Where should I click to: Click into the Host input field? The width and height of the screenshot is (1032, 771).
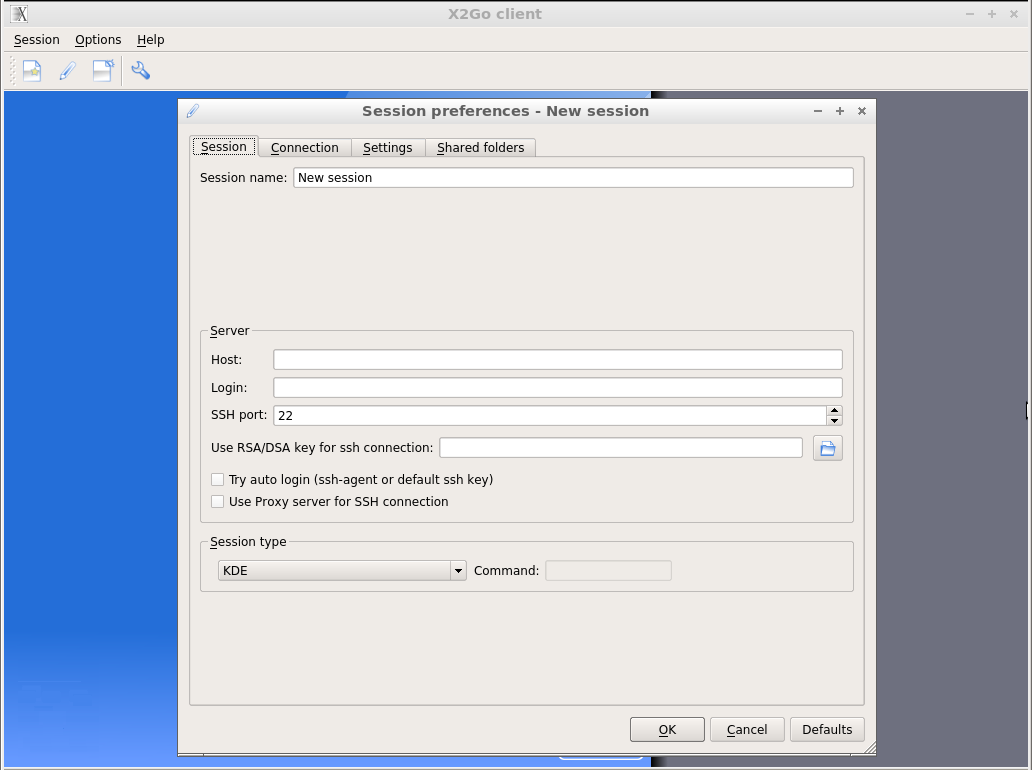click(x=557, y=360)
